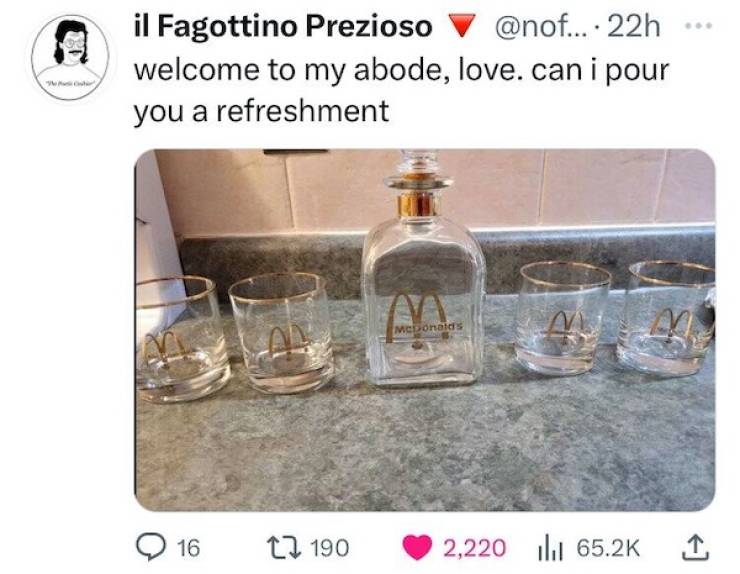Click the reply speech bubble icon
This screenshot has height=574, width=740.
pyautogui.click(x=151, y=546)
